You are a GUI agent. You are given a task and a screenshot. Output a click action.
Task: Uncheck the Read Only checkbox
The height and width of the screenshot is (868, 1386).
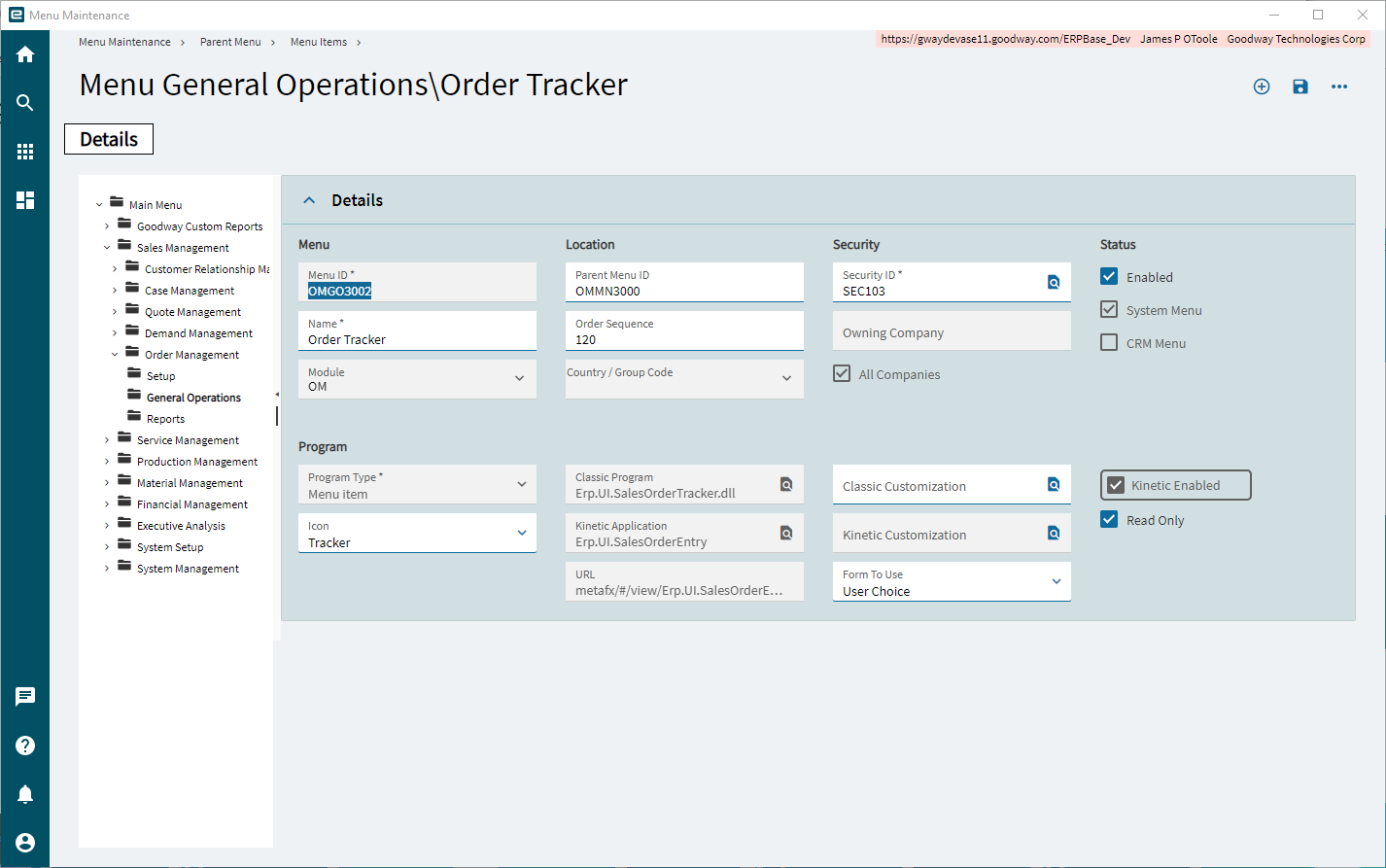click(1109, 519)
